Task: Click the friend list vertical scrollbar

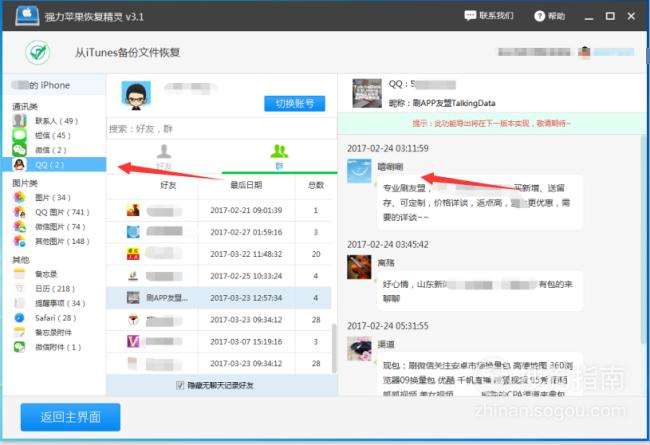Action: pos(334,348)
